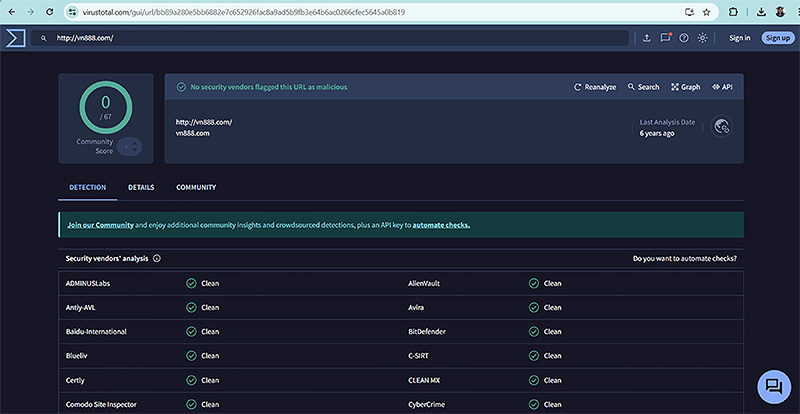Bookmark this page with the star
This screenshot has width=800, height=414.
pos(707,12)
